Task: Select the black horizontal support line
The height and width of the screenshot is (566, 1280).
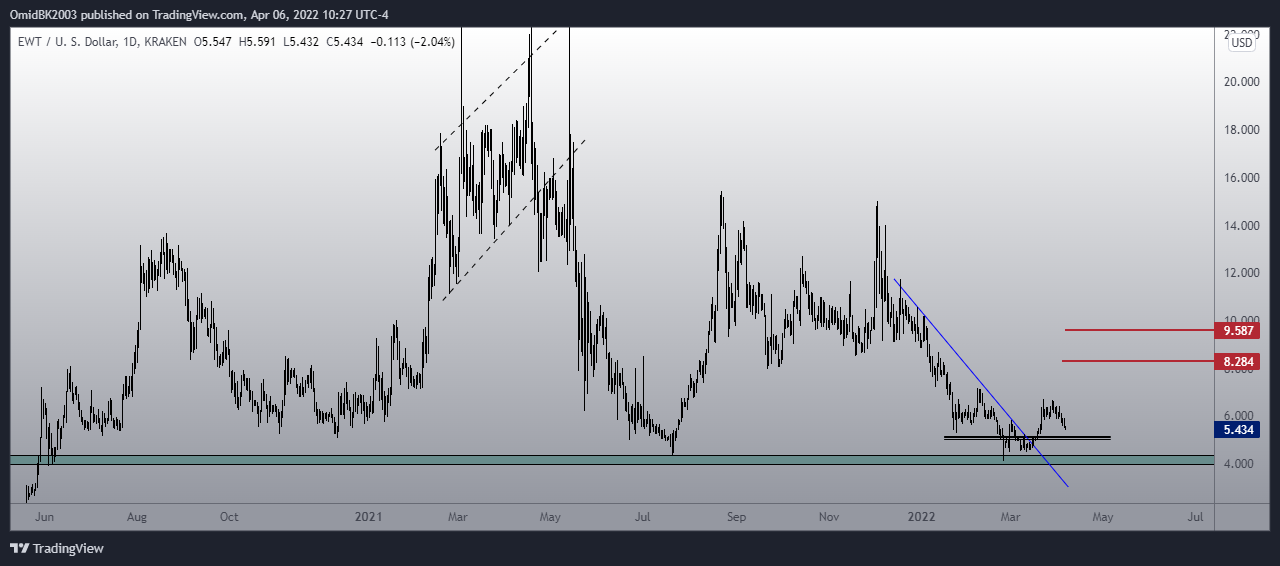Action: 1027,437
